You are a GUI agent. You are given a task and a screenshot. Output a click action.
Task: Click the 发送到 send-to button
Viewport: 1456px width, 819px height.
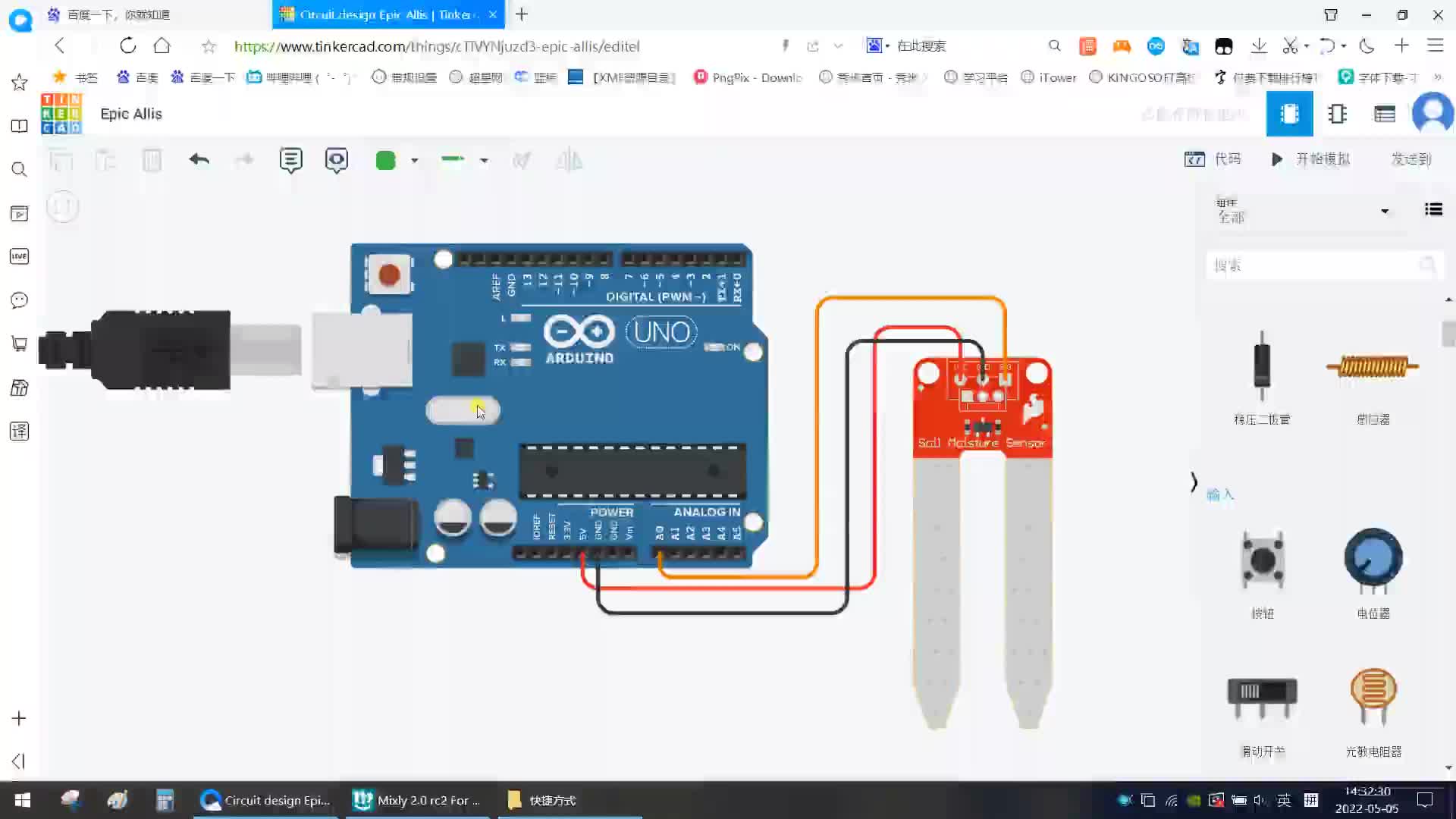coord(1411,158)
